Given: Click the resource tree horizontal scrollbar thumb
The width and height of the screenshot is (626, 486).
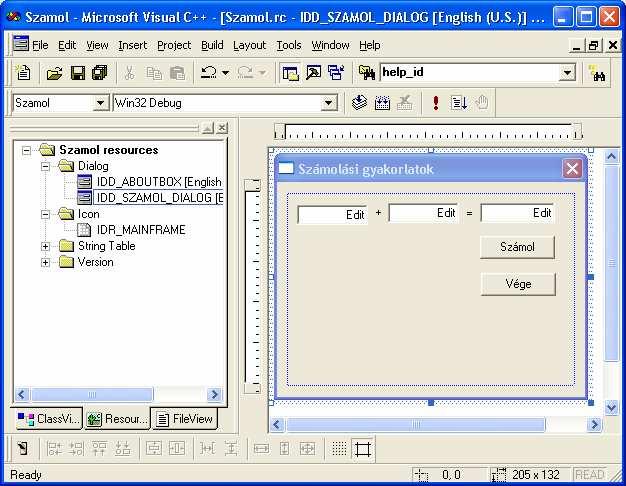Looking at the screenshot, I should click(x=92, y=395).
